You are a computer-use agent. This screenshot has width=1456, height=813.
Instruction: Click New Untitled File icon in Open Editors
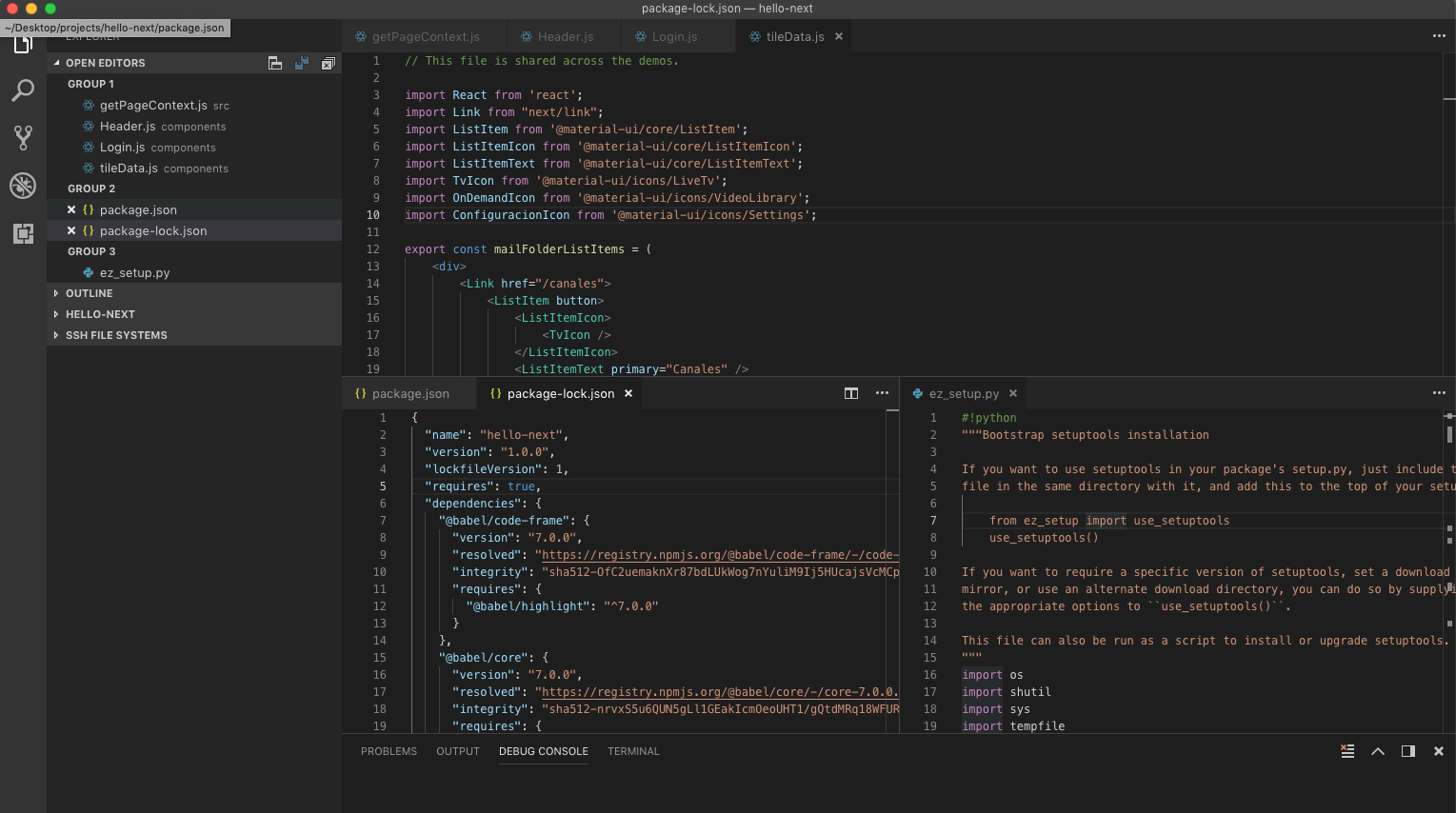tap(275, 63)
